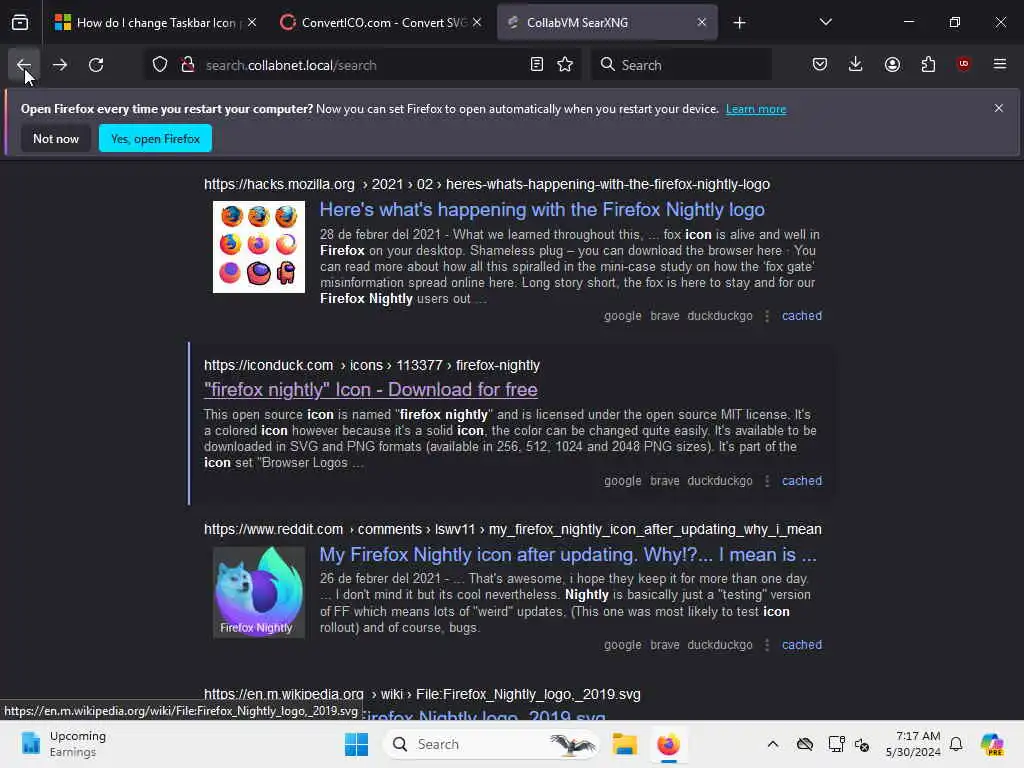Focus the Firefox toolbar Search box
The width and height of the screenshot is (1024, 768).
pos(681,65)
